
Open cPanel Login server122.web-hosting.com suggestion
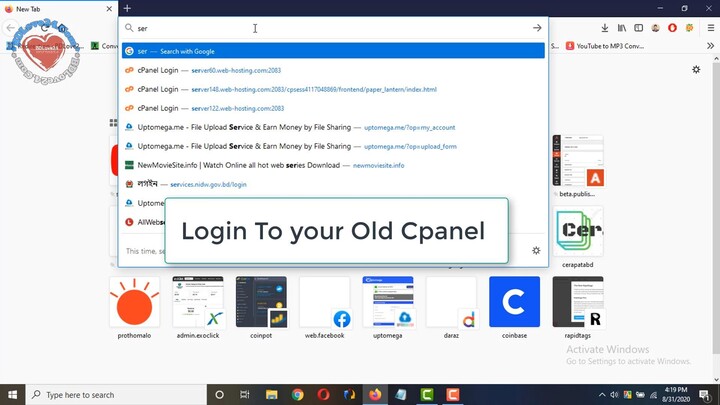(x=333, y=108)
